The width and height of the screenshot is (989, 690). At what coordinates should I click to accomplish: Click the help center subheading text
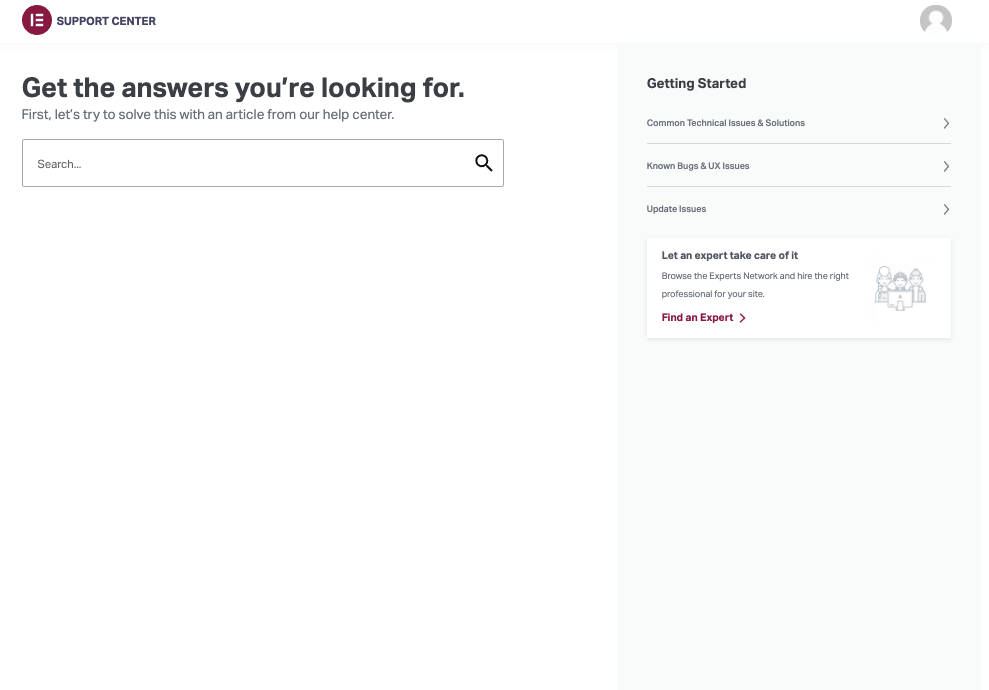tap(208, 115)
